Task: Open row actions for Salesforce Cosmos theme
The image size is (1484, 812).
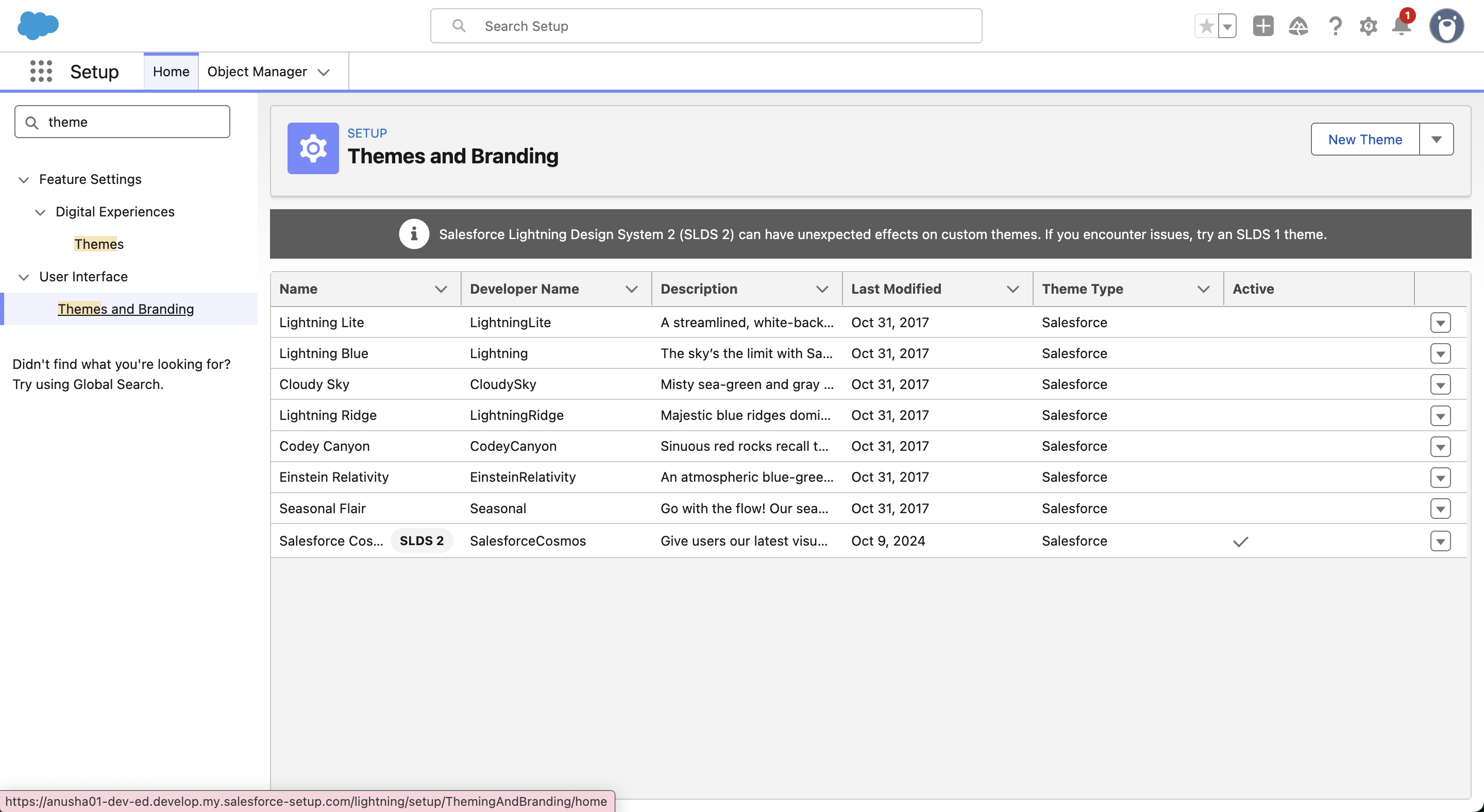Action: [1440, 542]
